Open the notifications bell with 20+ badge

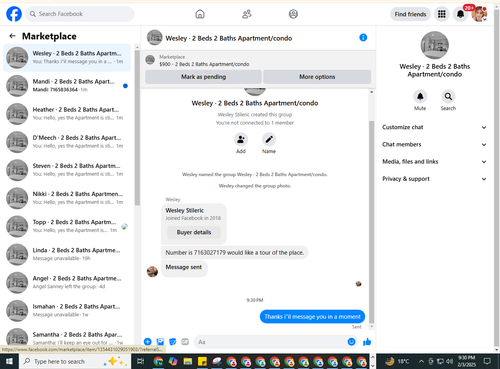click(x=461, y=14)
